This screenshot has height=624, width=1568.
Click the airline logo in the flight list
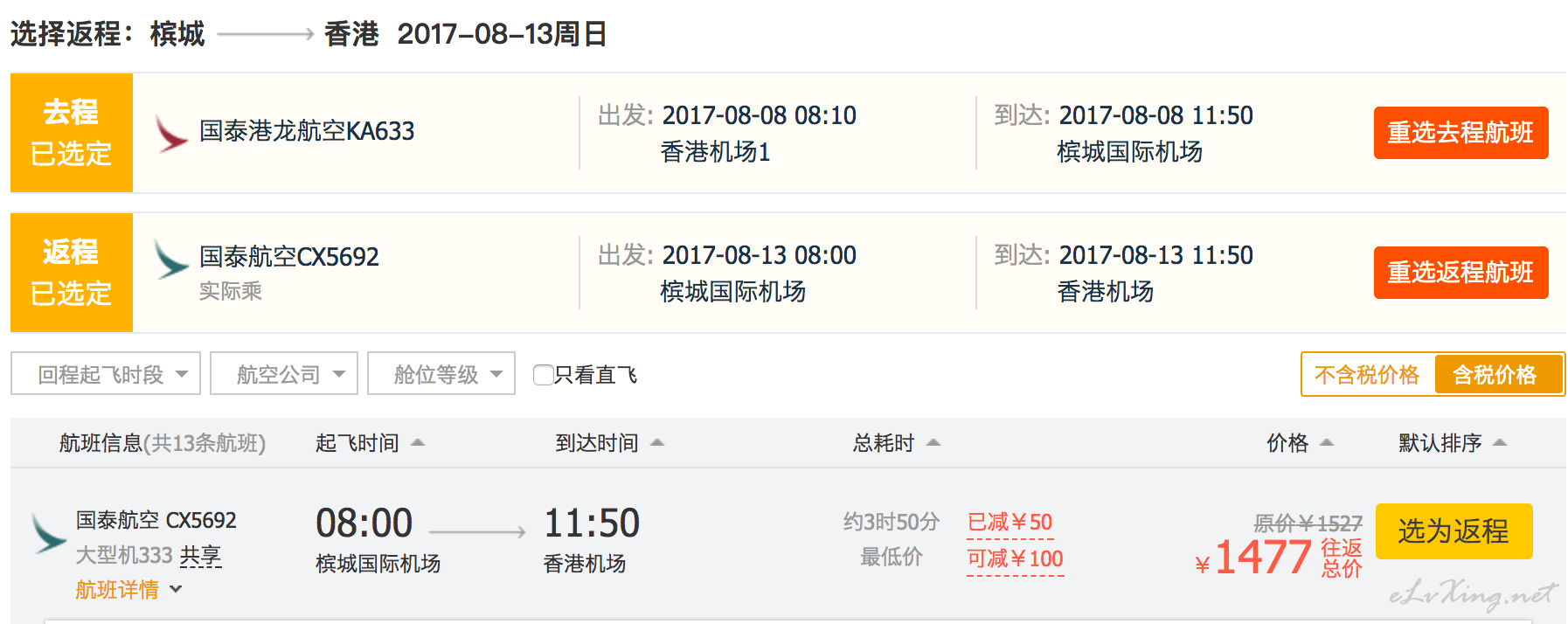click(49, 533)
